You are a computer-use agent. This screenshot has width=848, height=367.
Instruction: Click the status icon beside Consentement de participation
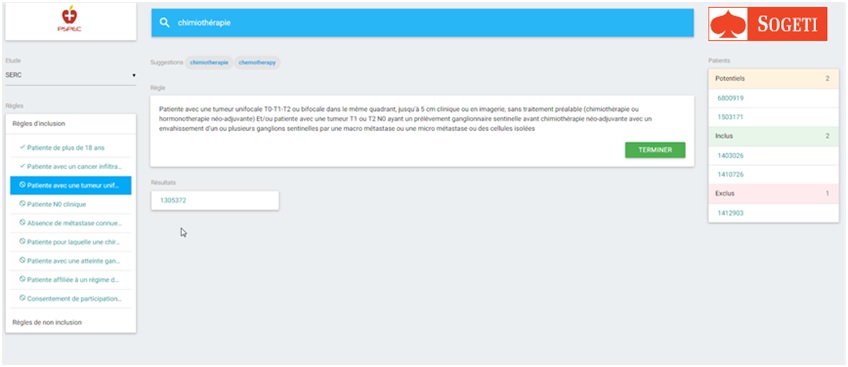pos(22,298)
